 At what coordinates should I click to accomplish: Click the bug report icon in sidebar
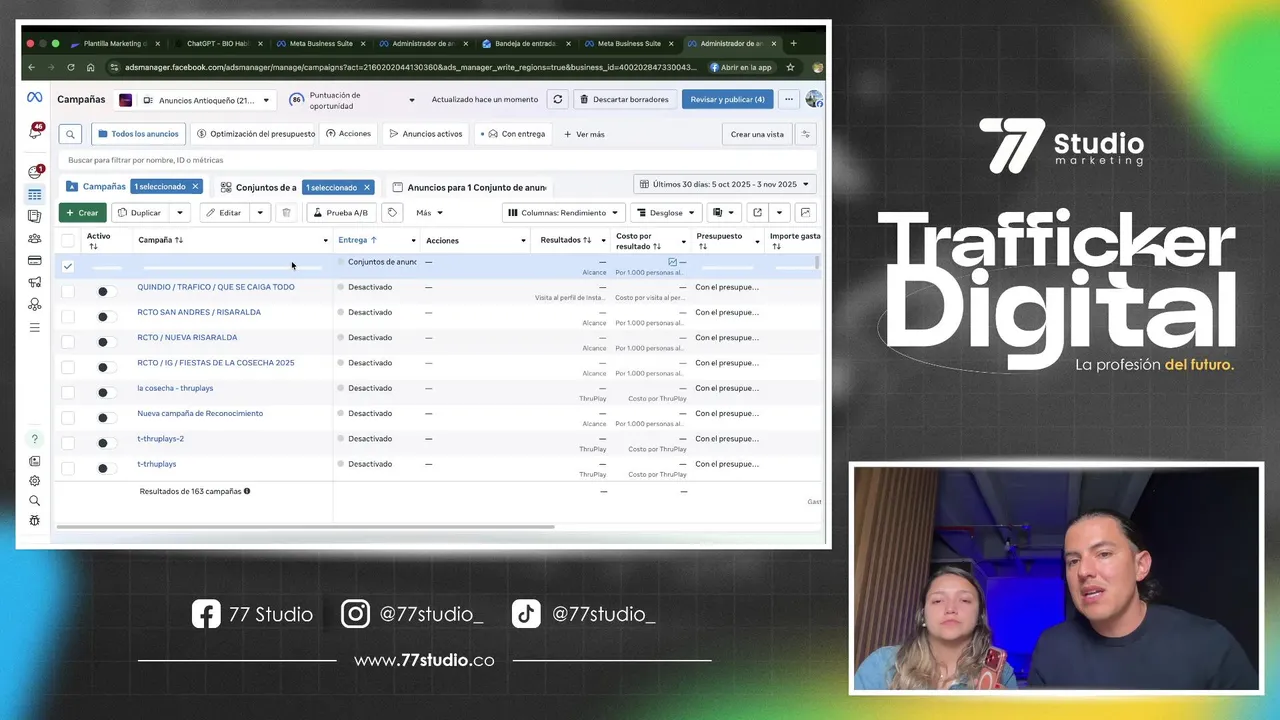pyautogui.click(x=35, y=521)
